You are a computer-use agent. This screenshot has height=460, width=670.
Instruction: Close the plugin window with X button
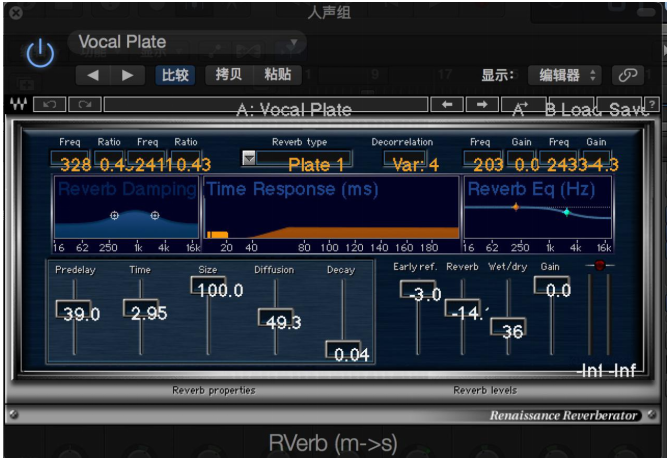[x=16, y=13]
